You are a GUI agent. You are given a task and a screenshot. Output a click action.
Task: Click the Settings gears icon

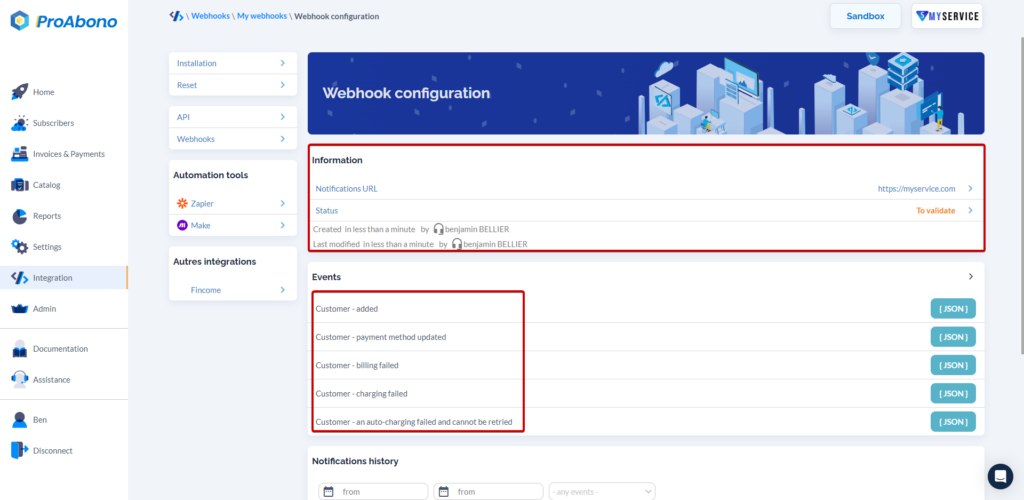[x=20, y=247]
